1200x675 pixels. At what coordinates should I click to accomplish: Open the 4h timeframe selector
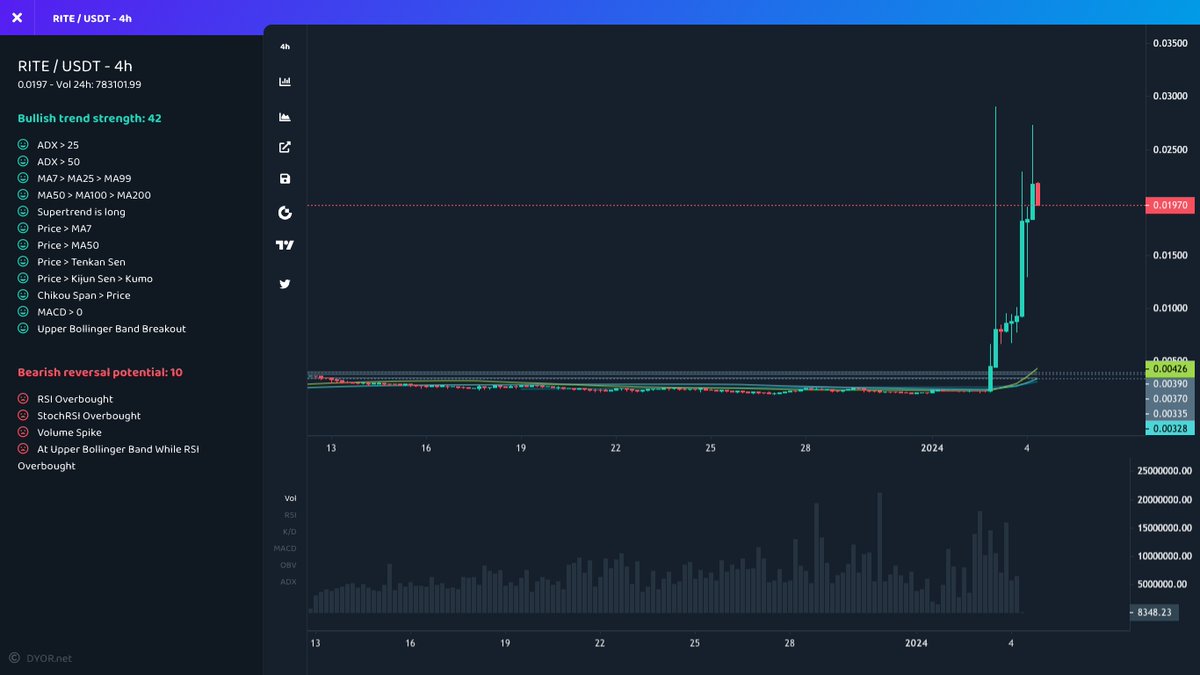[285, 47]
